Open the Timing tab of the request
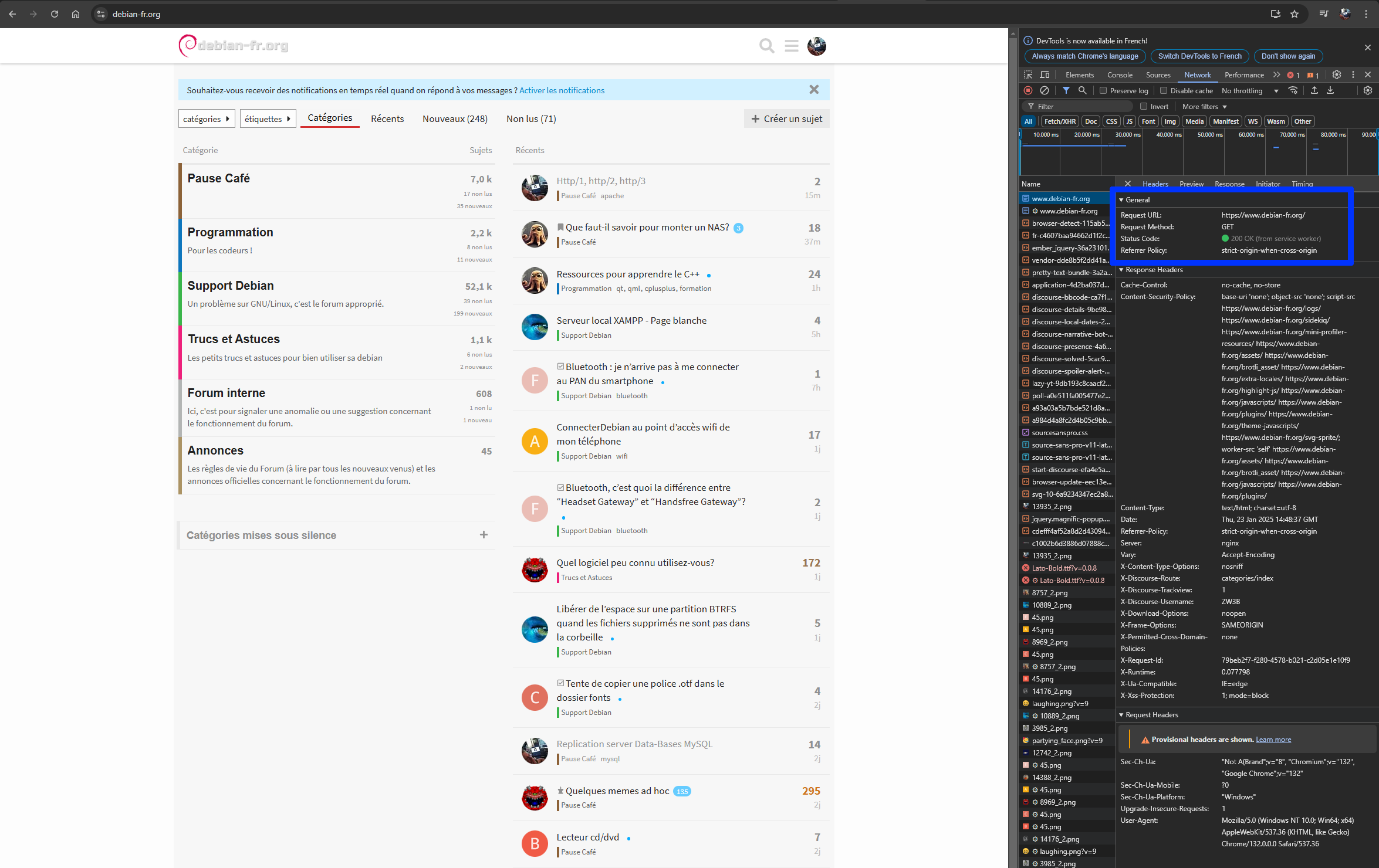1379x868 pixels. coord(1302,184)
